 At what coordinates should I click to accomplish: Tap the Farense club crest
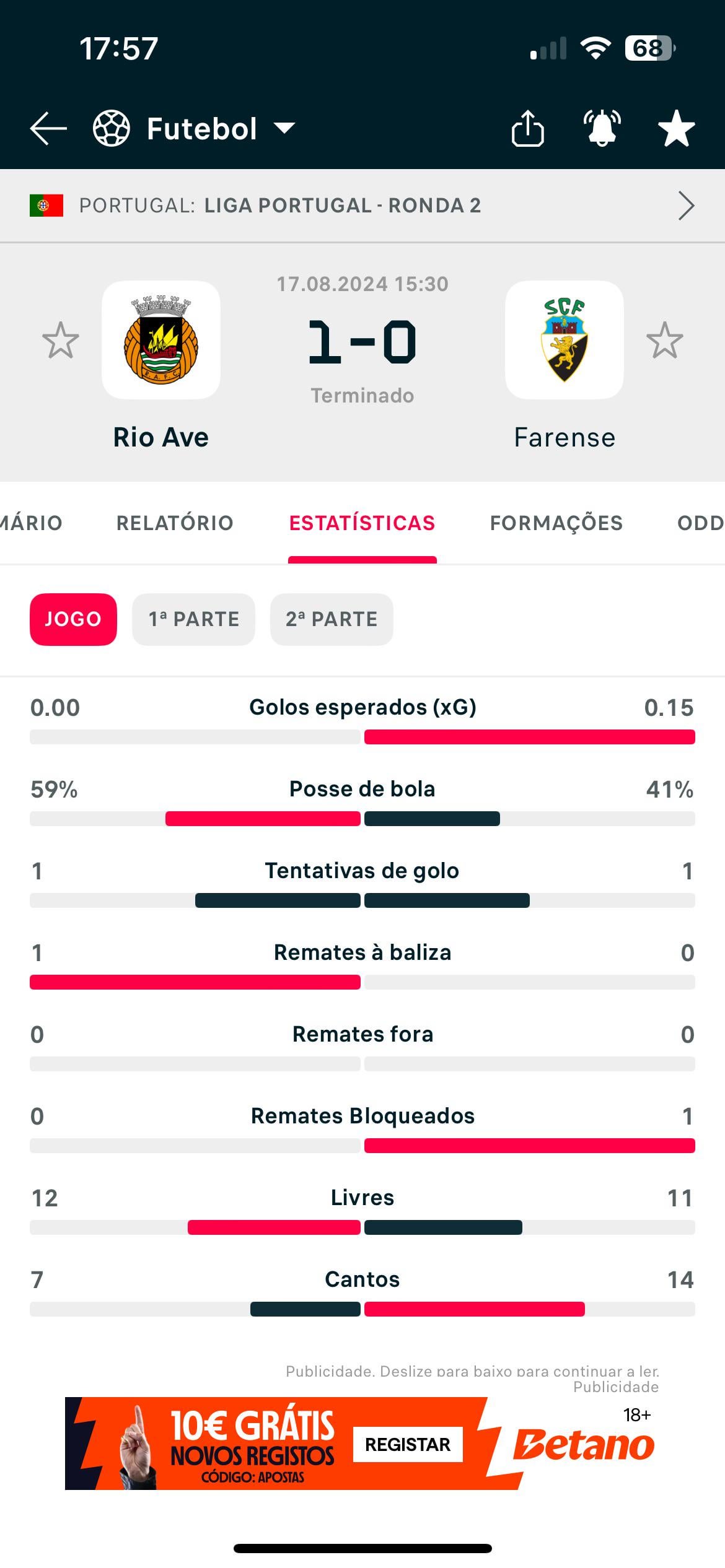click(564, 340)
